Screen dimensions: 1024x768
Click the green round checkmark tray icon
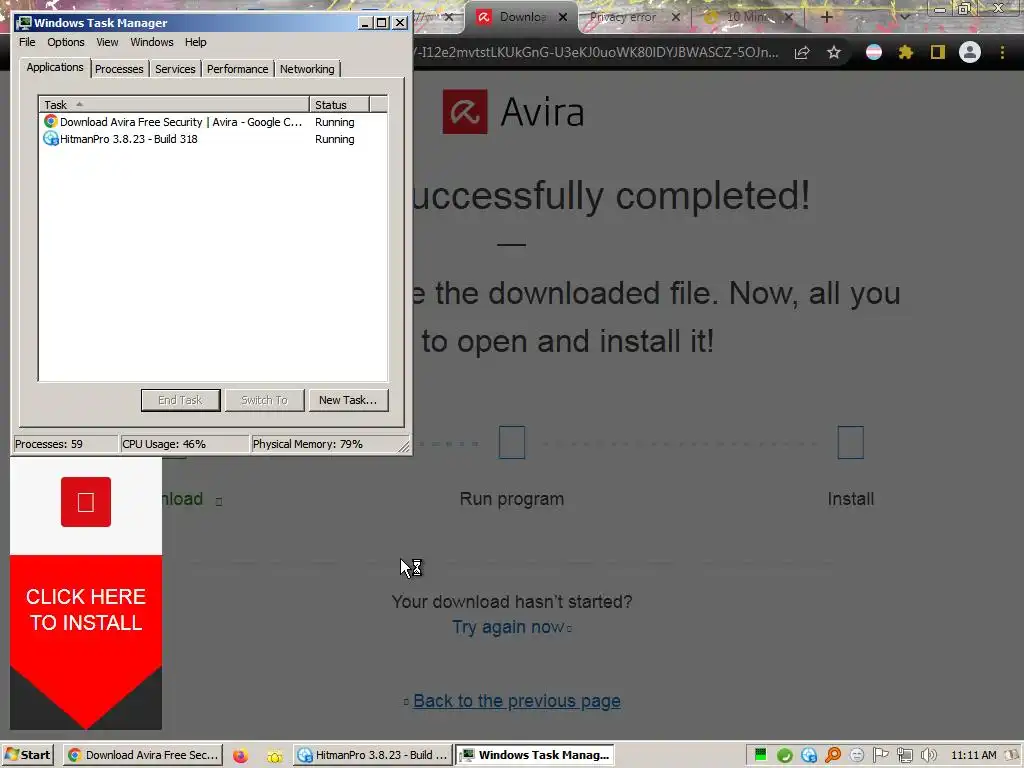[784, 756]
